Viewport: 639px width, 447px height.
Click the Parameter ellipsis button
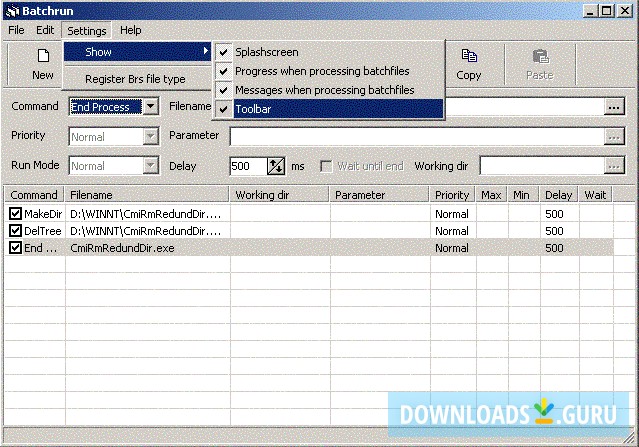pyautogui.click(x=614, y=137)
